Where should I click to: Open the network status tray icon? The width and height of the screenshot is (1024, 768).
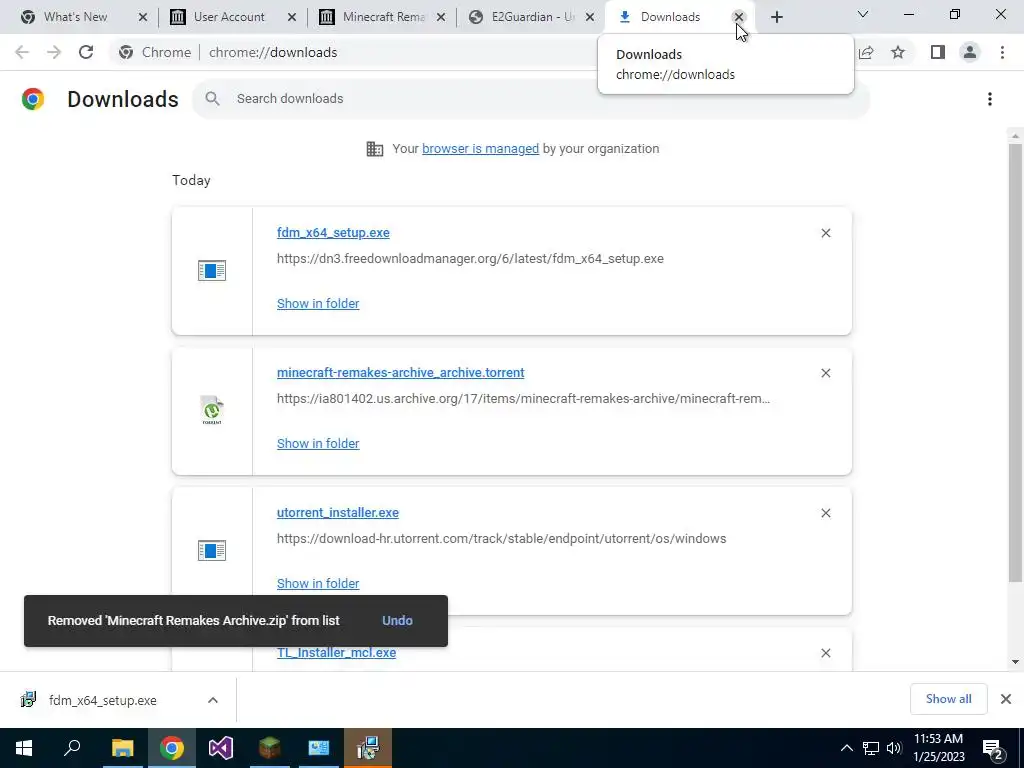(x=871, y=748)
